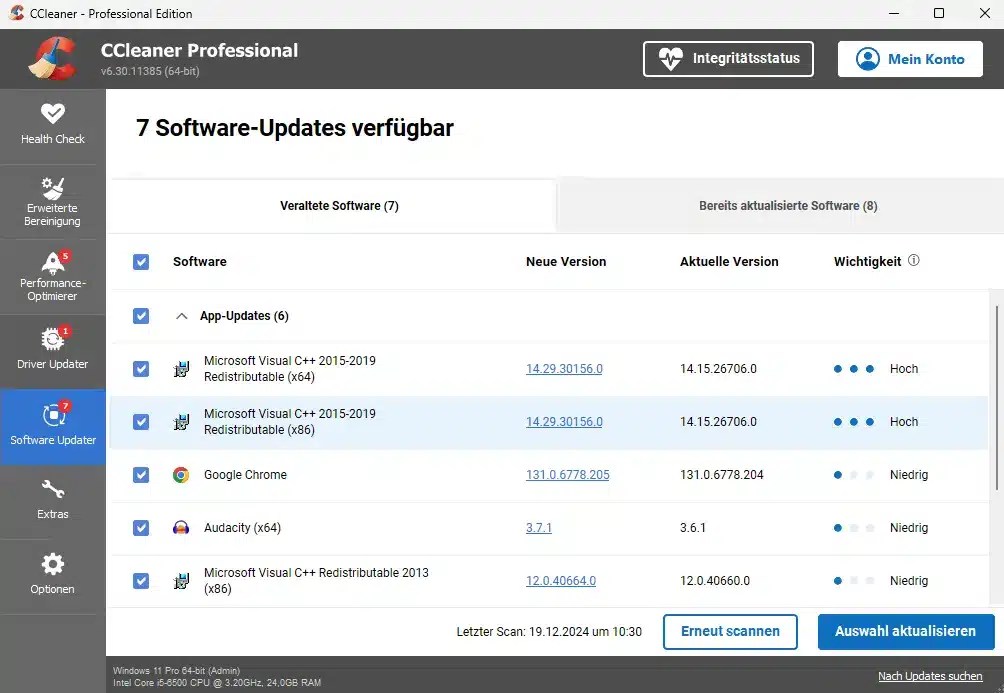Click the vertical scrollbar of update list
This screenshot has height=693, width=1004.
click(x=996, y=398)
